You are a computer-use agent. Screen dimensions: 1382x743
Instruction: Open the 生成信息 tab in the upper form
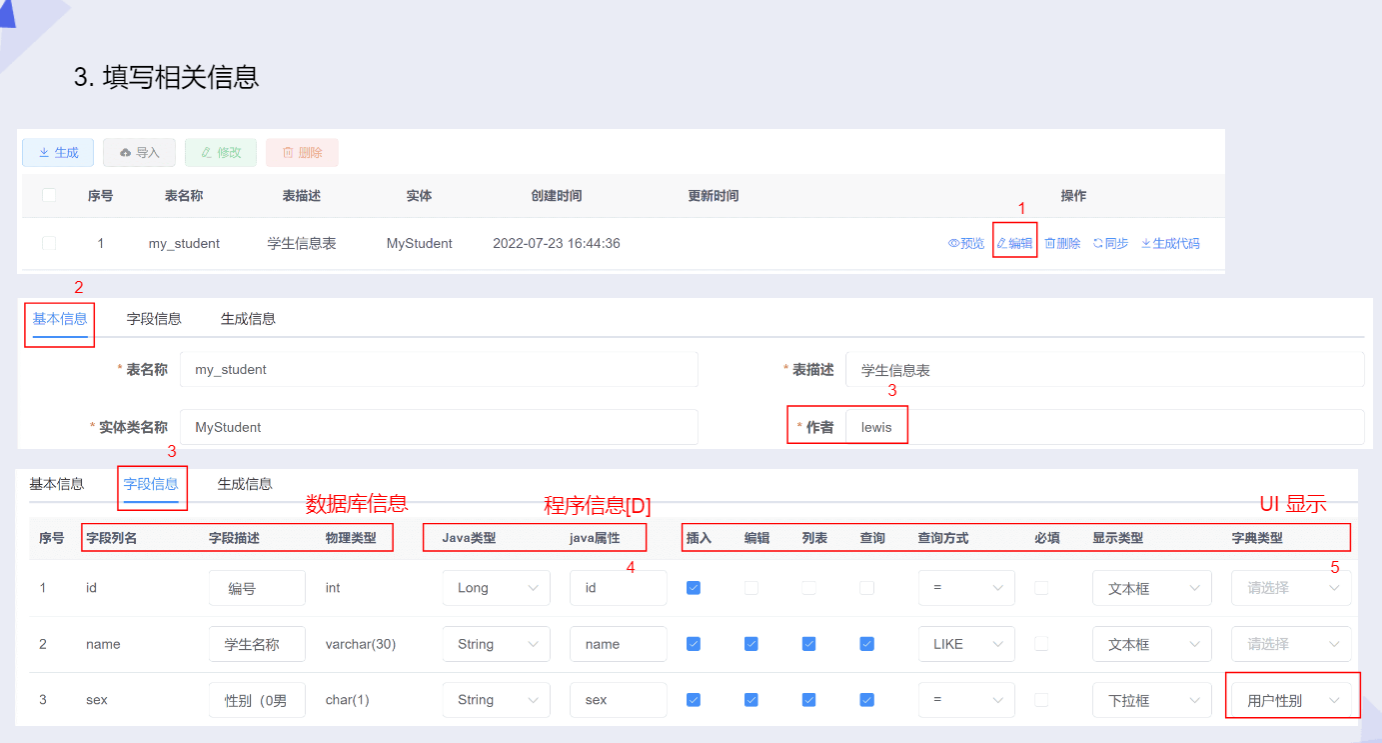point(248,318)
